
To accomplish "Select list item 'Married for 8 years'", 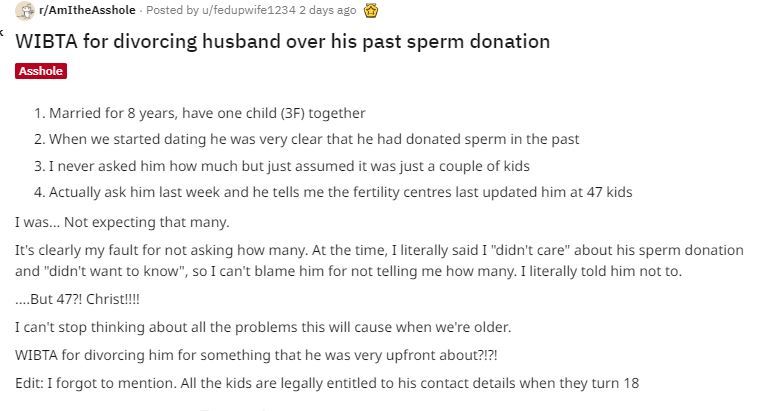I will tap(200, 113).
